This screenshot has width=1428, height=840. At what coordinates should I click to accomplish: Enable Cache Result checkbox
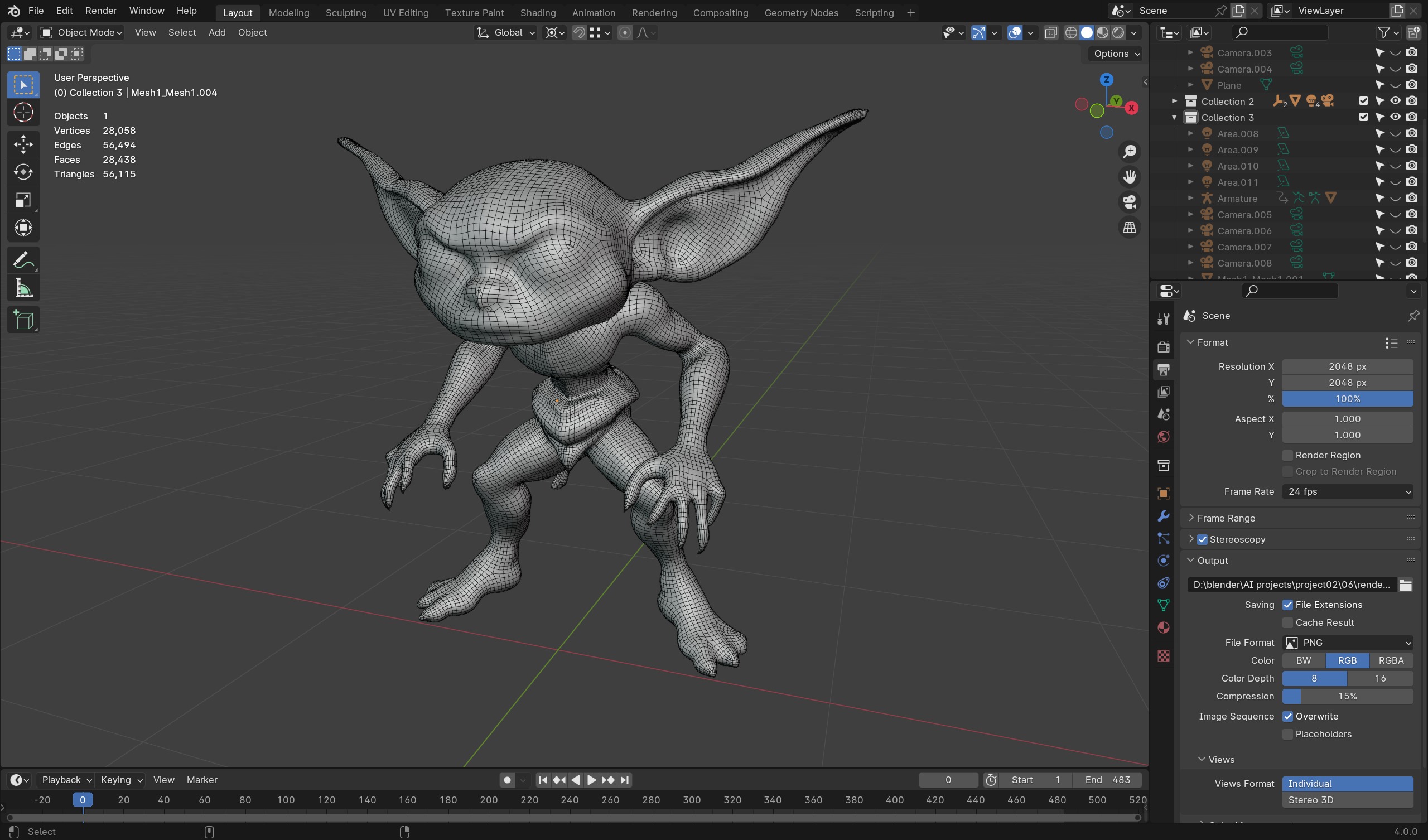pyautogui.click(x=1287, y=623)
